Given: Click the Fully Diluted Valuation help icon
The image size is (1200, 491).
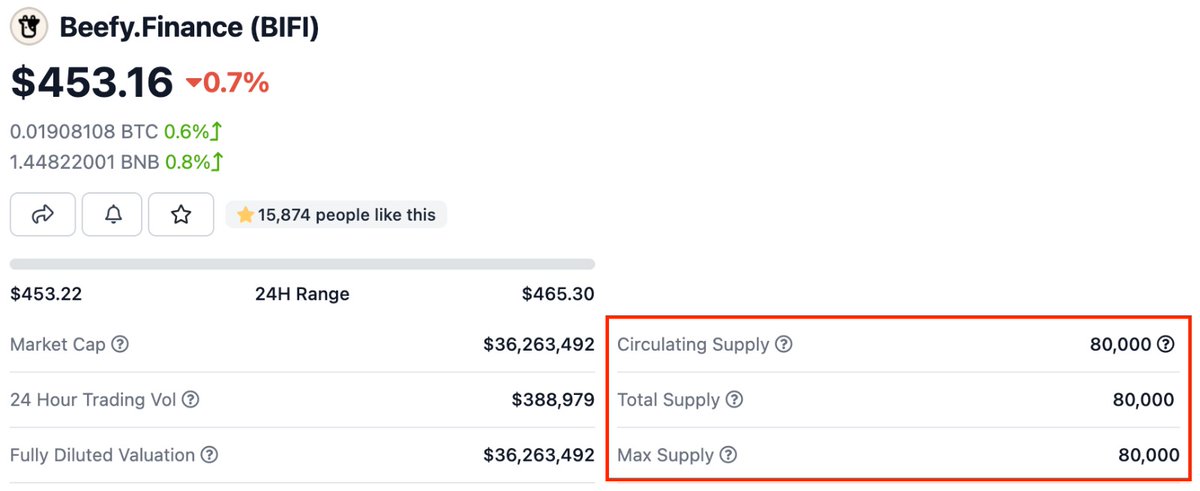Looking at the screenshot, I should [x=209, y=455].
